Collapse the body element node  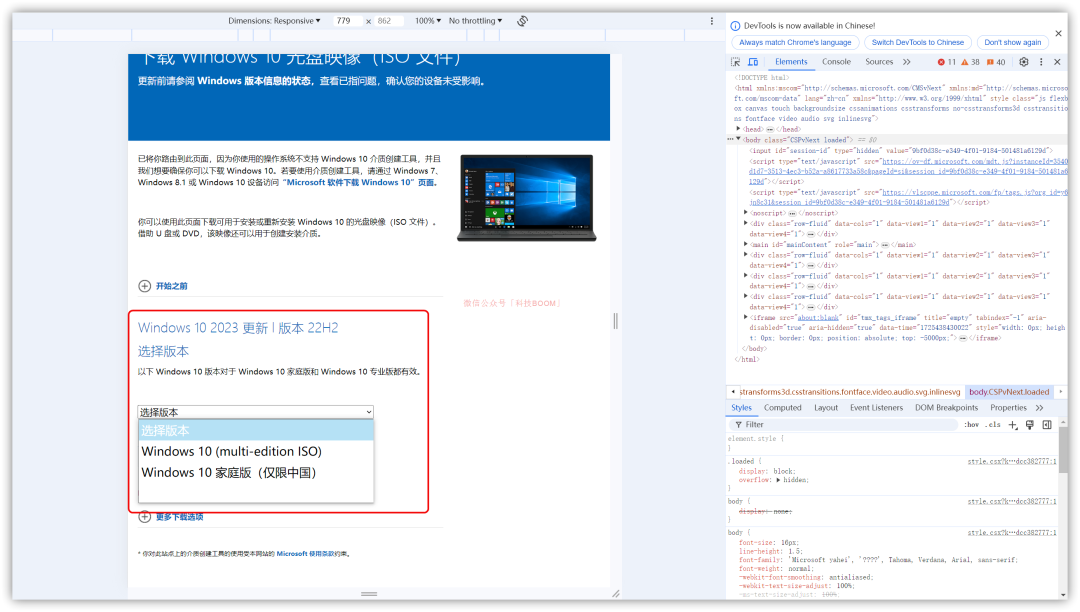click(x=738, y=139)
